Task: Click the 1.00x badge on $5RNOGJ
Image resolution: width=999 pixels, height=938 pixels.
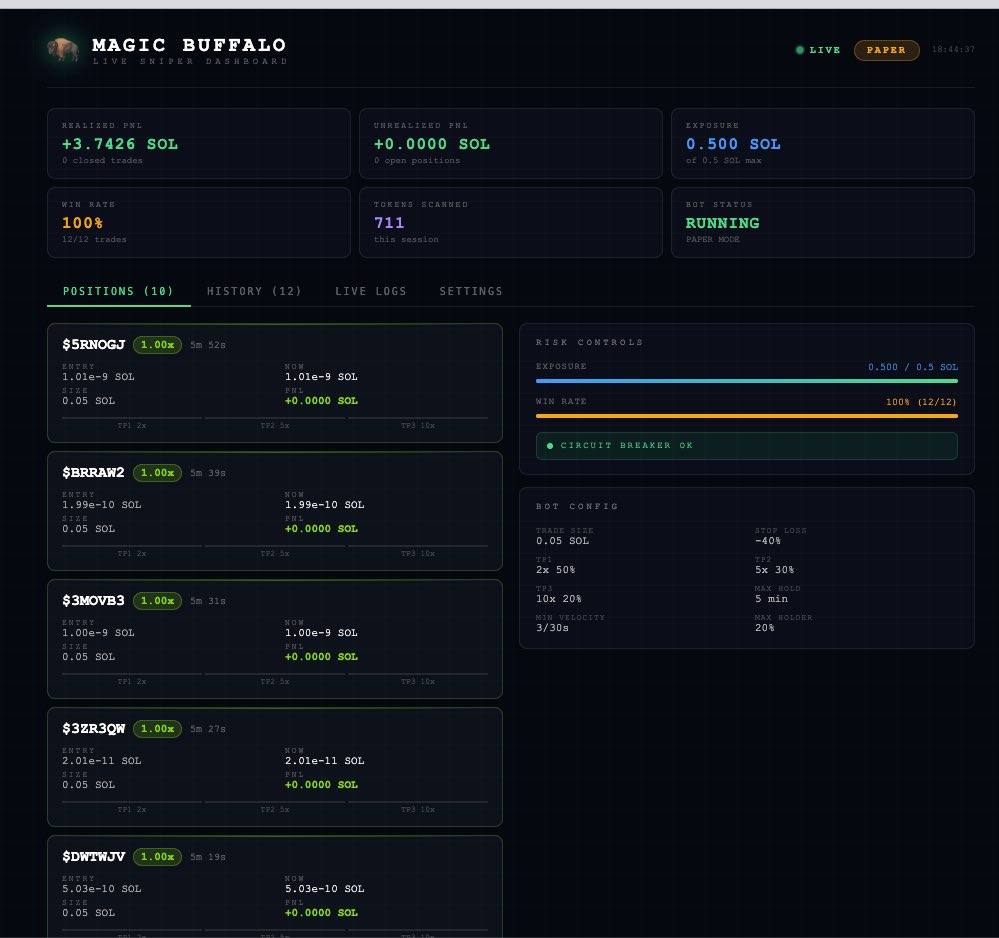Action: pos(157,345)
